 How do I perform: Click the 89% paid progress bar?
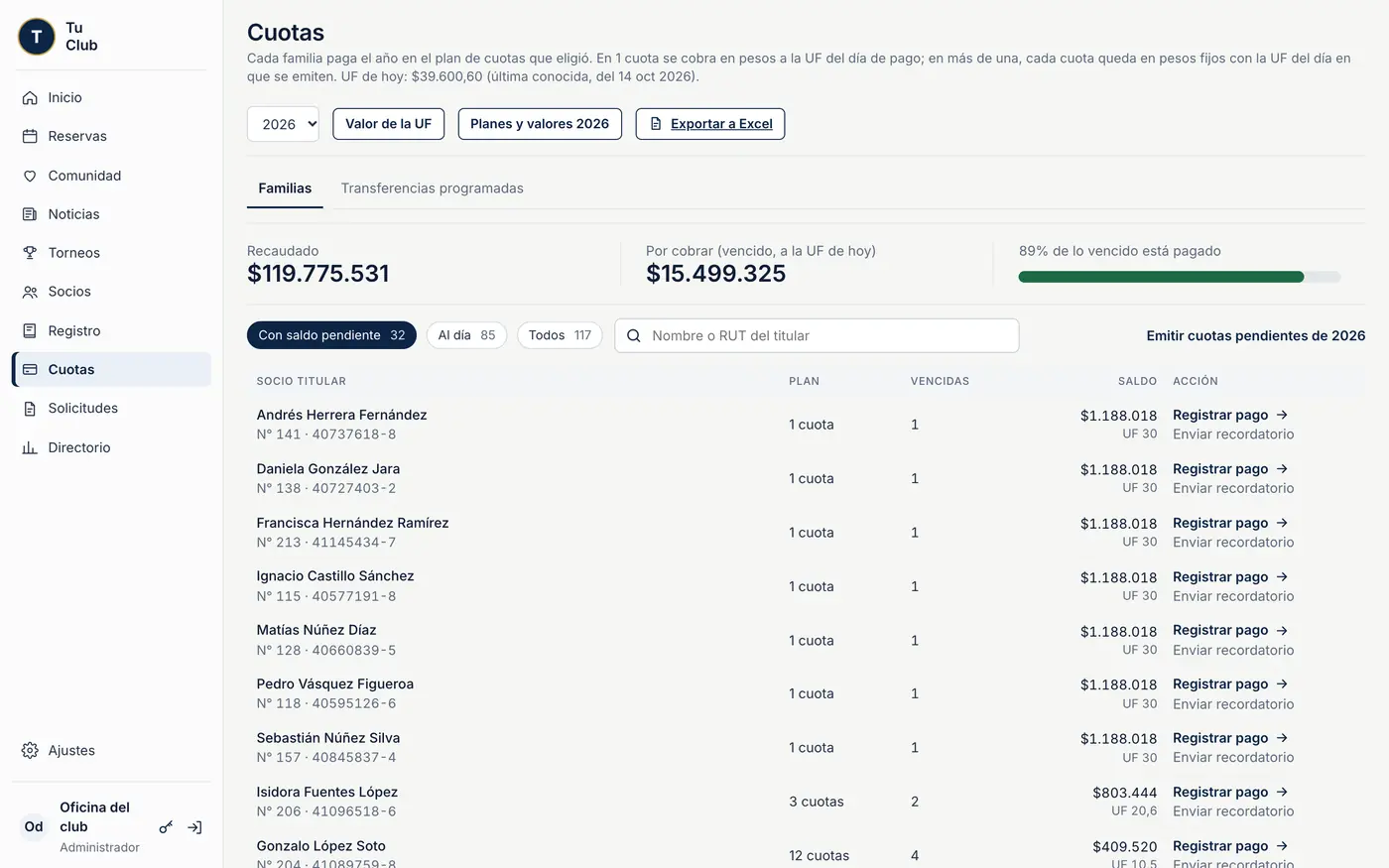pos(1180,277)
